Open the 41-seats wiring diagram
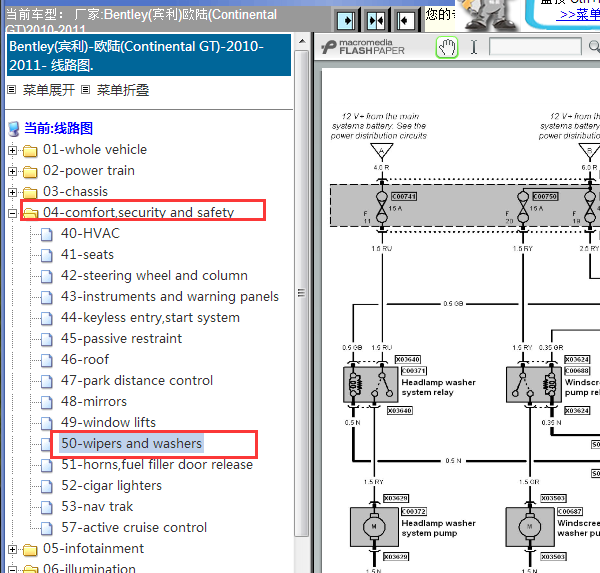This screenshot has width=600, height=573. point(87,254)
